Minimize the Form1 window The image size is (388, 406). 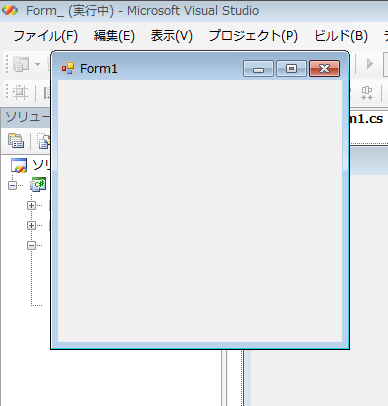[x=258, y=69]
